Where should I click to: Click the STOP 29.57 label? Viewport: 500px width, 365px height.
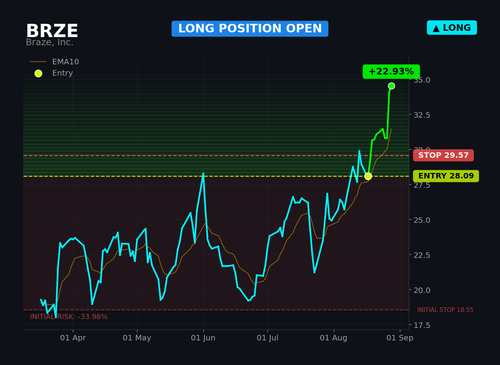tap(443, 155)
